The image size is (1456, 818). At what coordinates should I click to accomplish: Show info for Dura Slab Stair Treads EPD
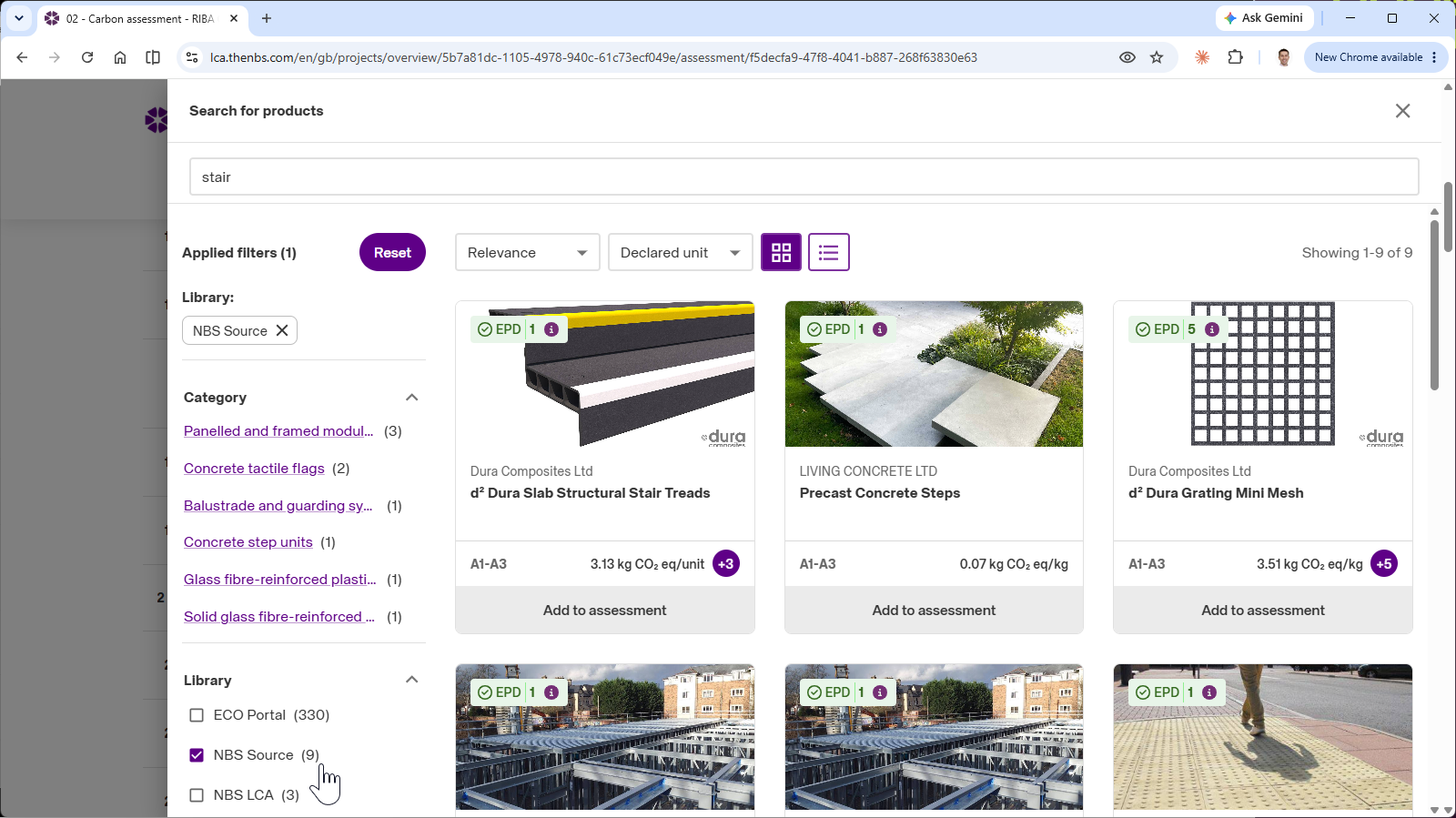[x=551, y=329]
